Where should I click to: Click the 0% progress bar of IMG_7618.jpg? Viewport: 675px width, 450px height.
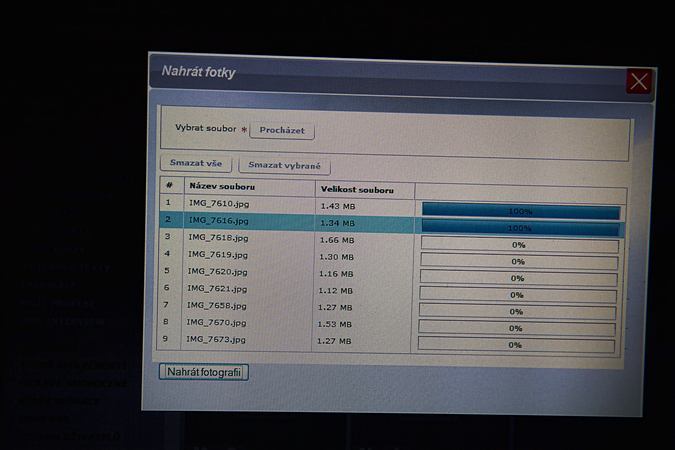[x=520, y=245]
